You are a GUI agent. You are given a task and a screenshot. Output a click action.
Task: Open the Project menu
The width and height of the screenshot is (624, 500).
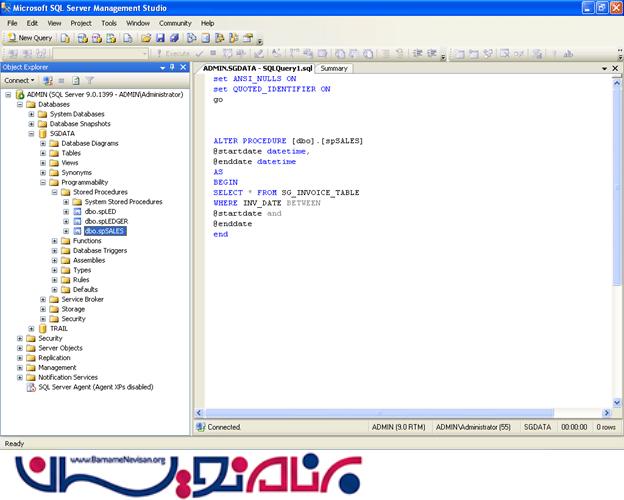coord(81,23)
